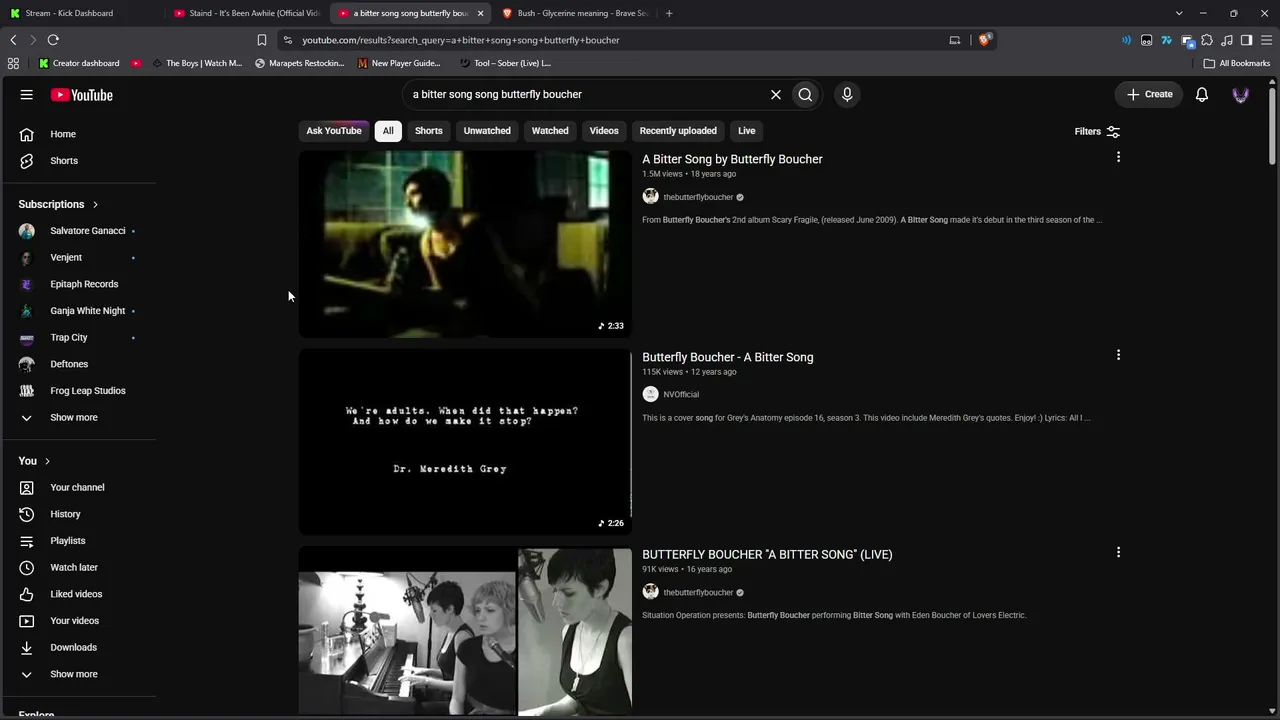This screenshot has width=1280, height=720.
Task: Open the Creator dashboard bookmark
Action: point(78,63)
